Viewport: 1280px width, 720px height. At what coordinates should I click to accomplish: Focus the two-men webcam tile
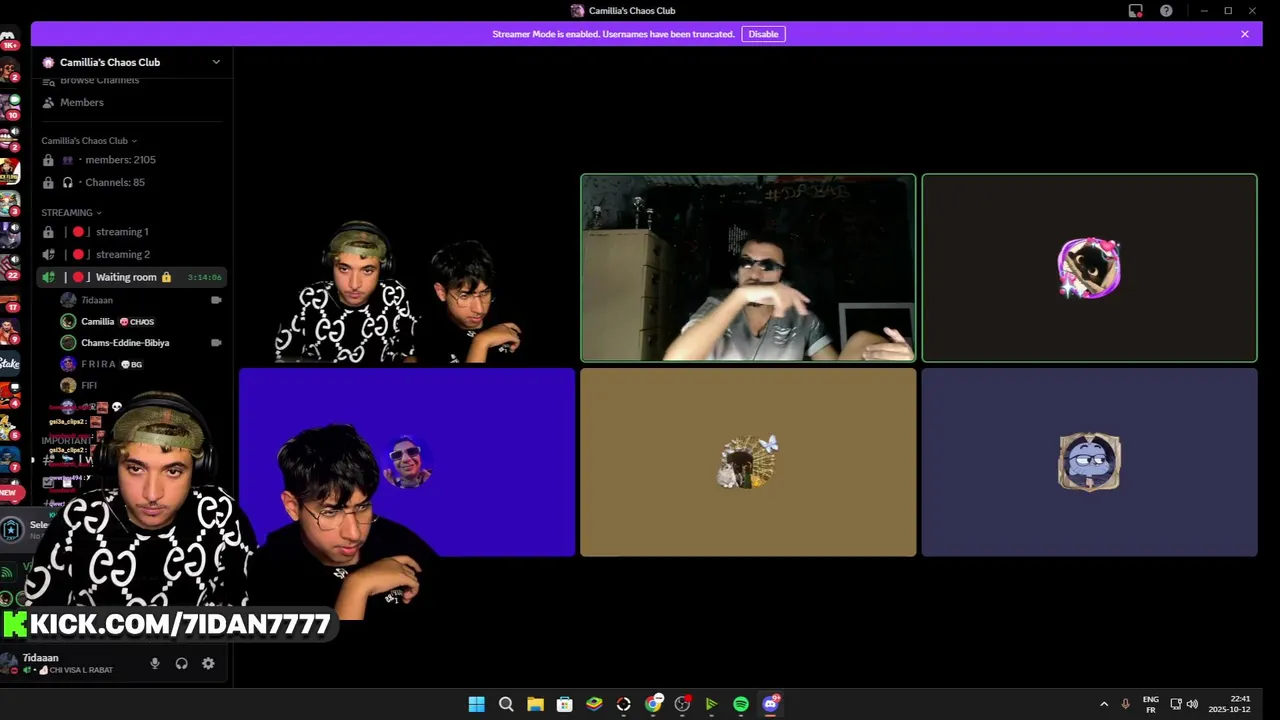407,268
